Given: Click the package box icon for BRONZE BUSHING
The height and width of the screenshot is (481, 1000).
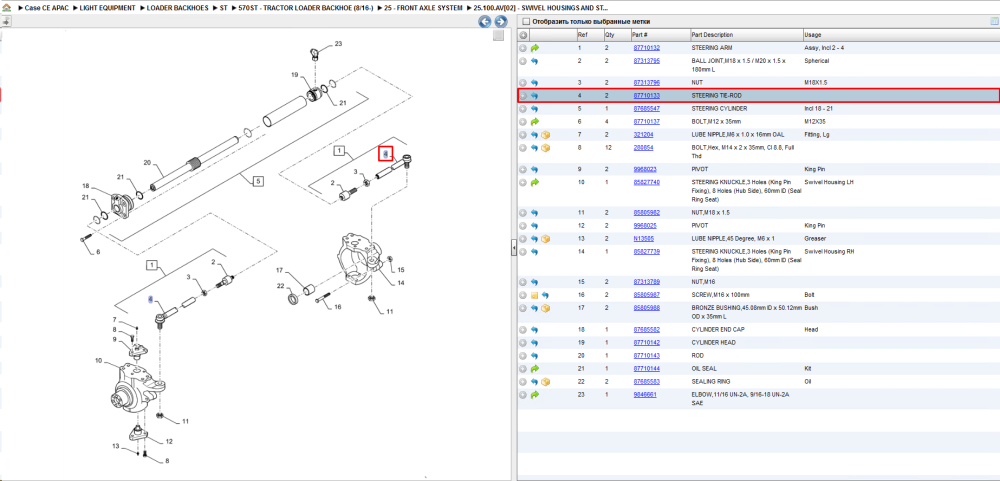Looking at the screenshot, I should coord(545,308).
